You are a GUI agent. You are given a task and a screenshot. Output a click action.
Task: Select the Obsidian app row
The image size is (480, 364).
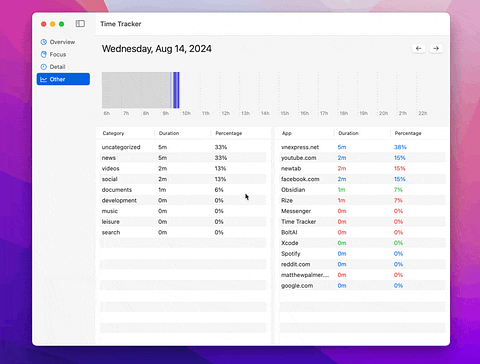coord(362,190)
